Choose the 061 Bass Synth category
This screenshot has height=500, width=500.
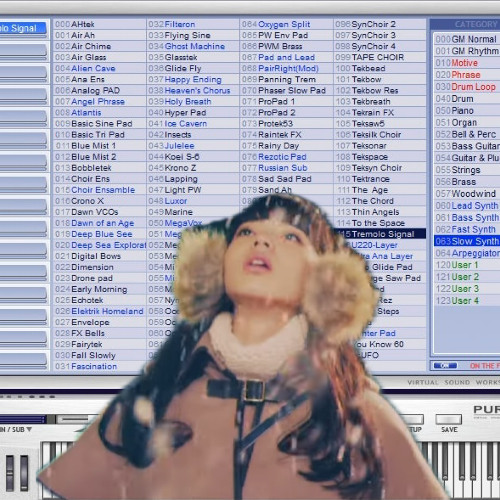467,218
